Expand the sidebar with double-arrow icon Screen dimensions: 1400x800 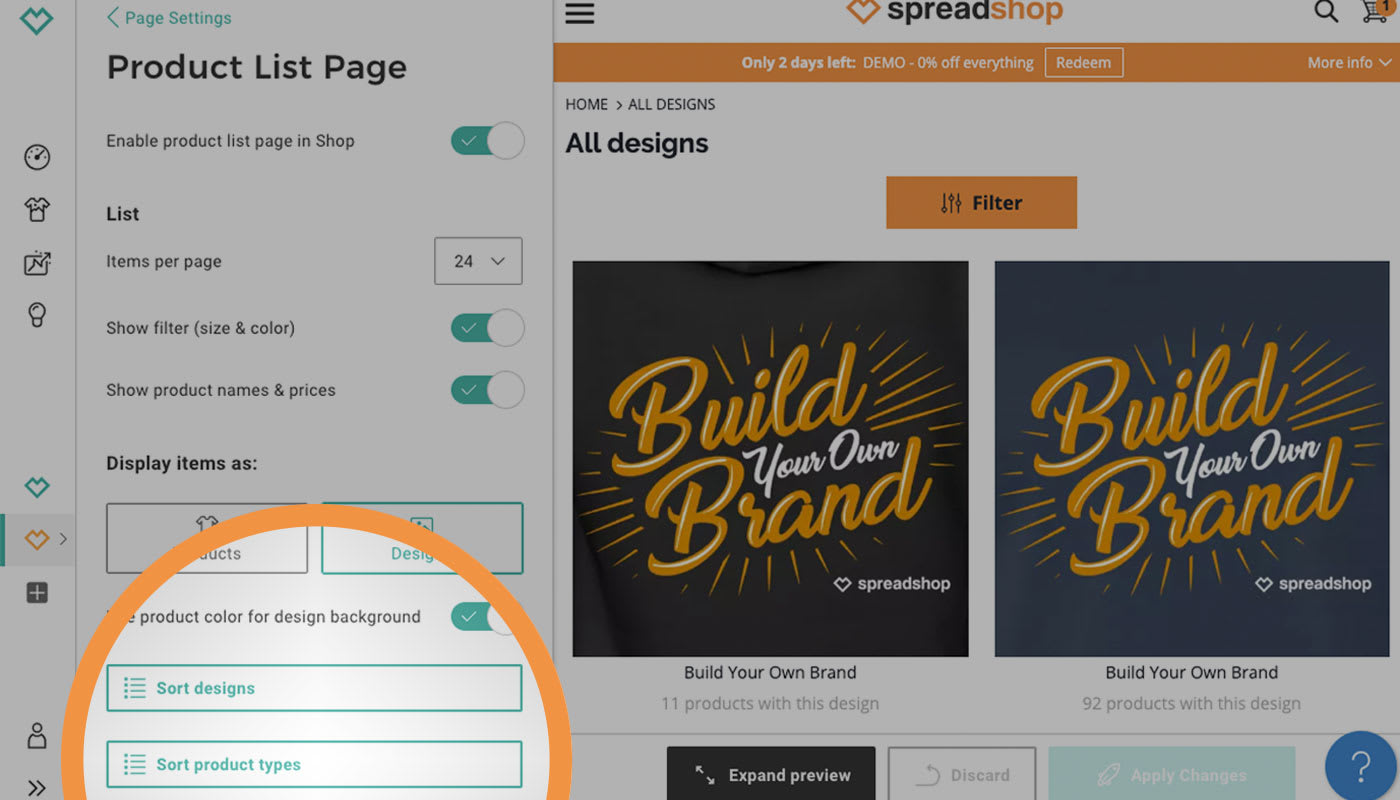pyautogui.click(x=37, y=788)
